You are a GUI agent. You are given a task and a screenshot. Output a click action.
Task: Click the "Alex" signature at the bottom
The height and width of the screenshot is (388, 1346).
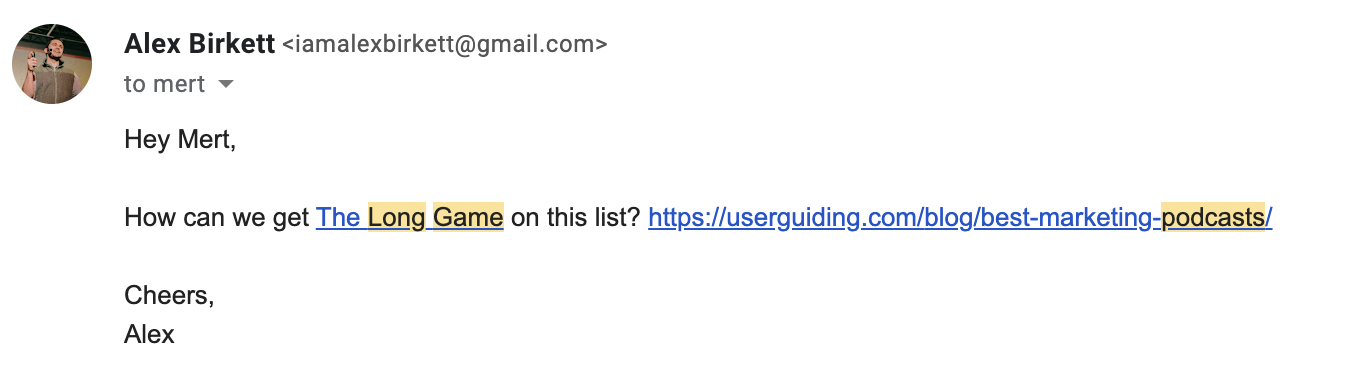click(x=149, y=334)
